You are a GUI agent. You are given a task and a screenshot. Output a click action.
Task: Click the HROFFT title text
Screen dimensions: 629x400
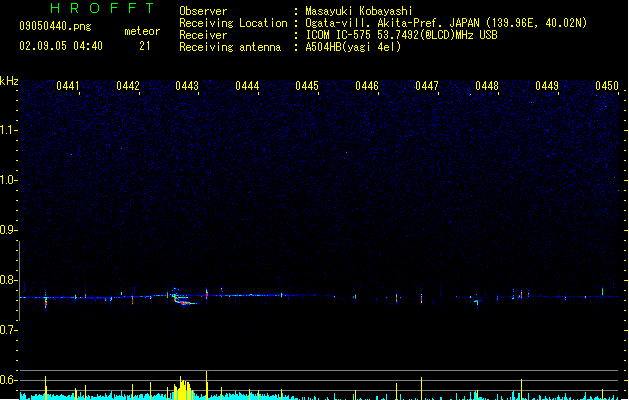click(x=103, y=8)
